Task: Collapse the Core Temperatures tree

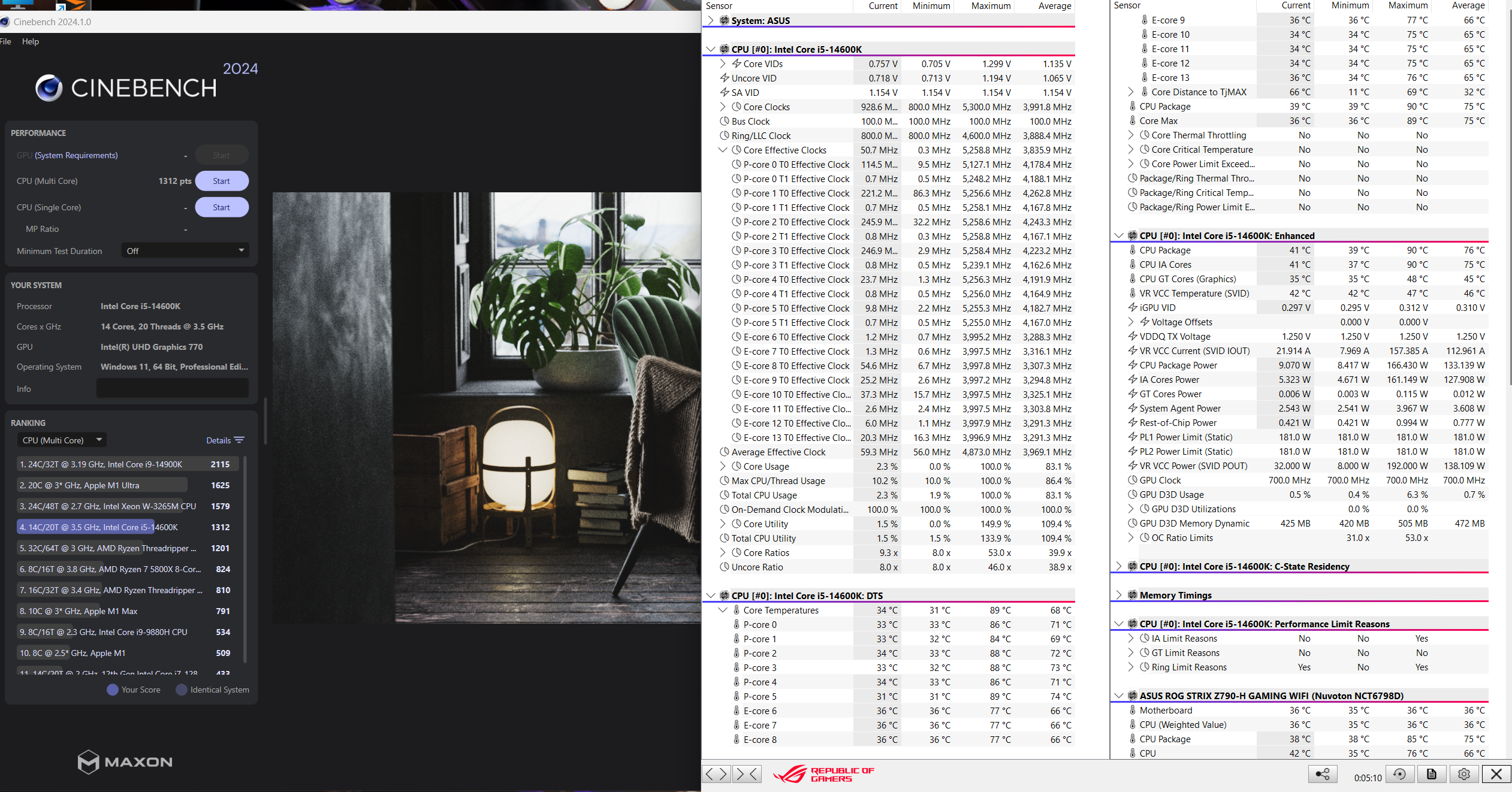Action: (x=723, y=610)
